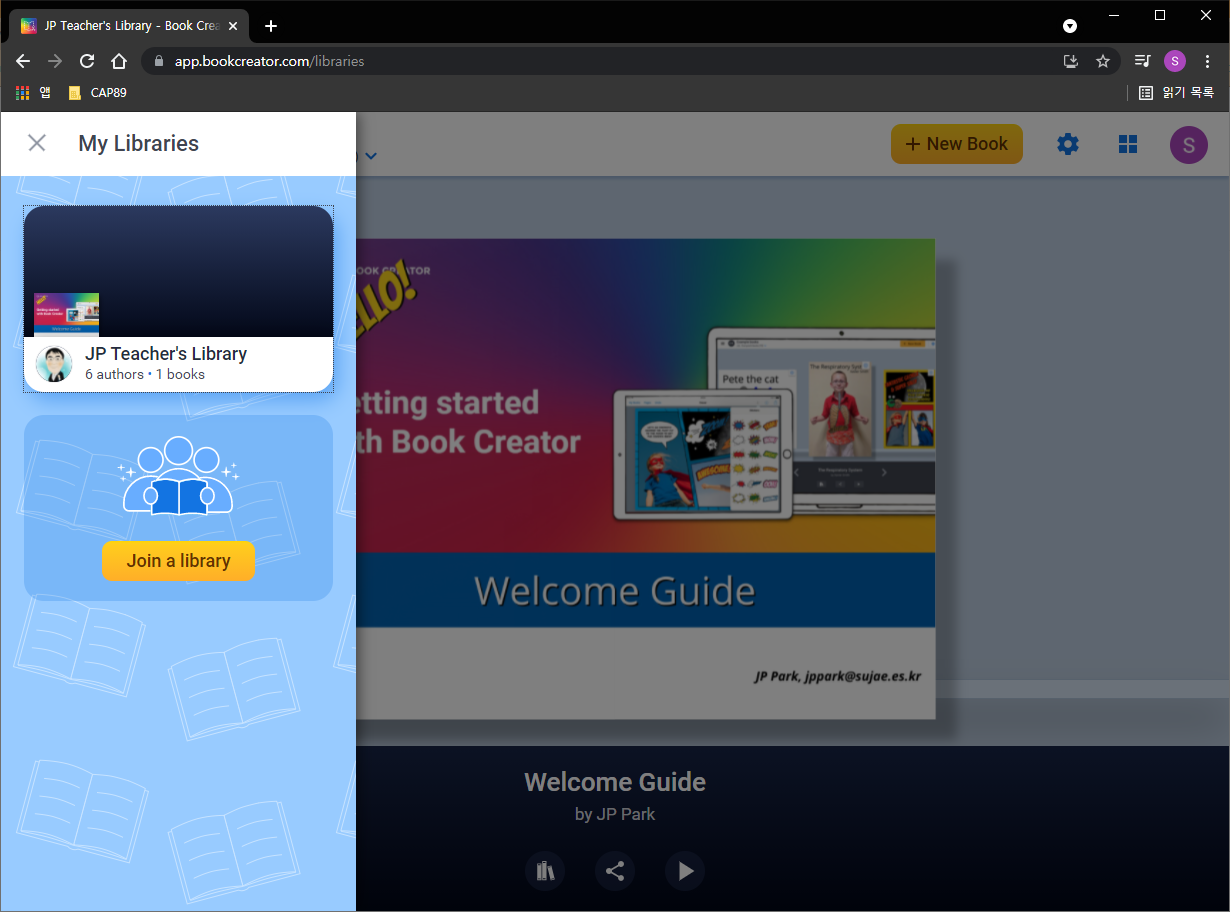
Task: Click the reading group illustration above Join button
Action: 178,476
